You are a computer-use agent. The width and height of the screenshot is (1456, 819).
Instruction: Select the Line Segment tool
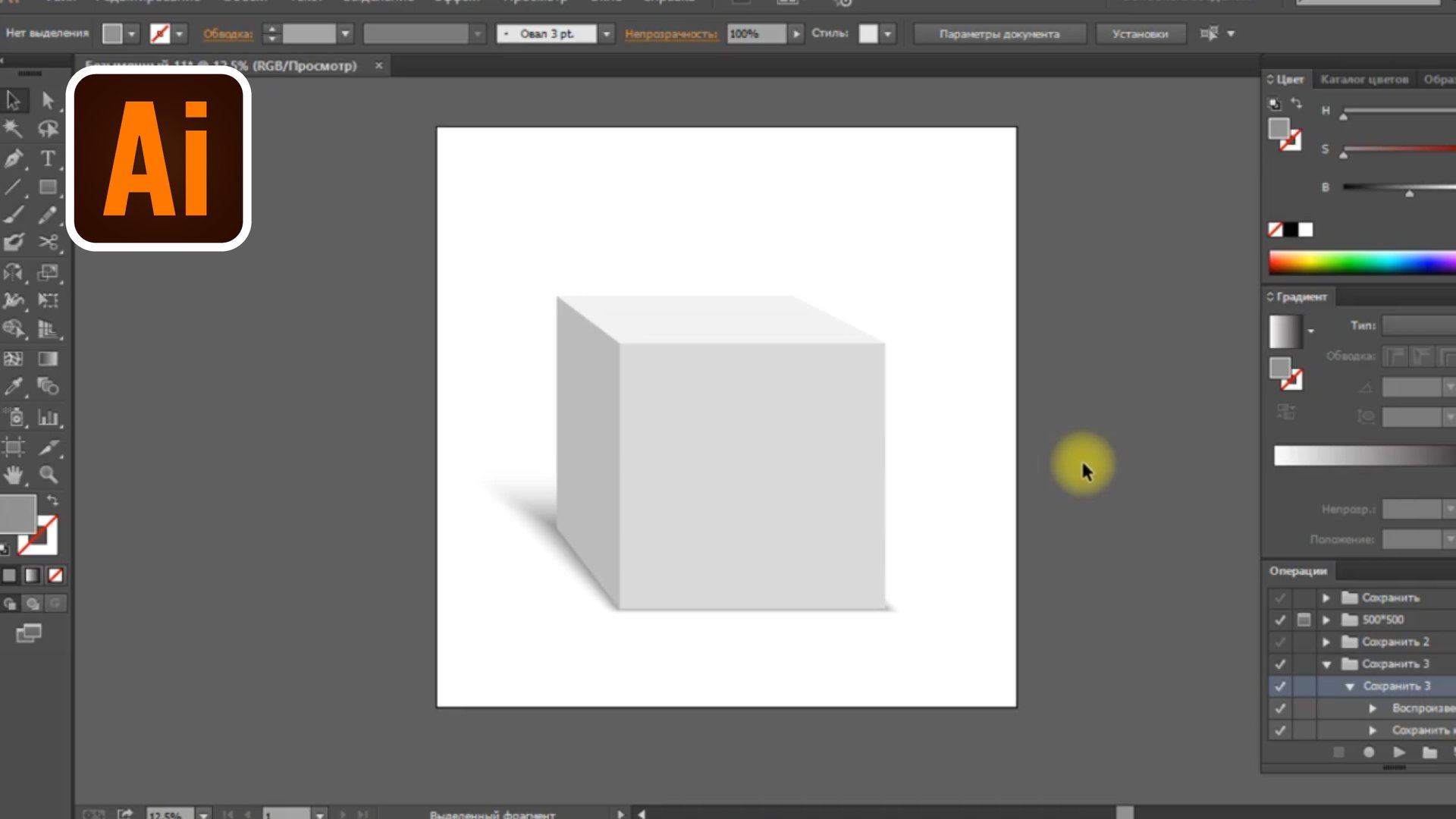14,187
